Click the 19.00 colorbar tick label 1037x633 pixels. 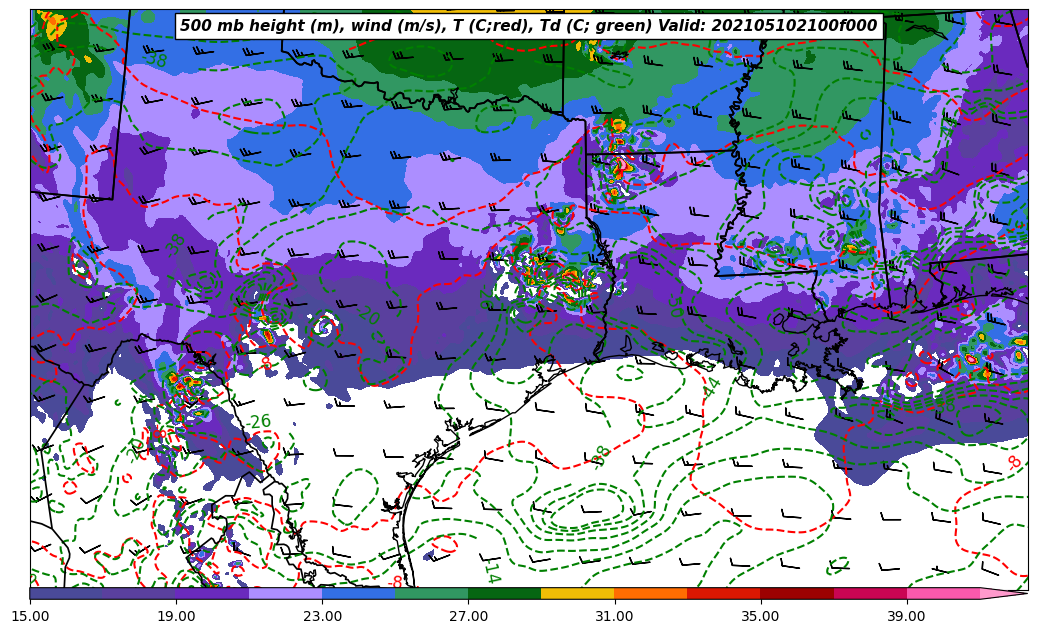click(176, 616)
